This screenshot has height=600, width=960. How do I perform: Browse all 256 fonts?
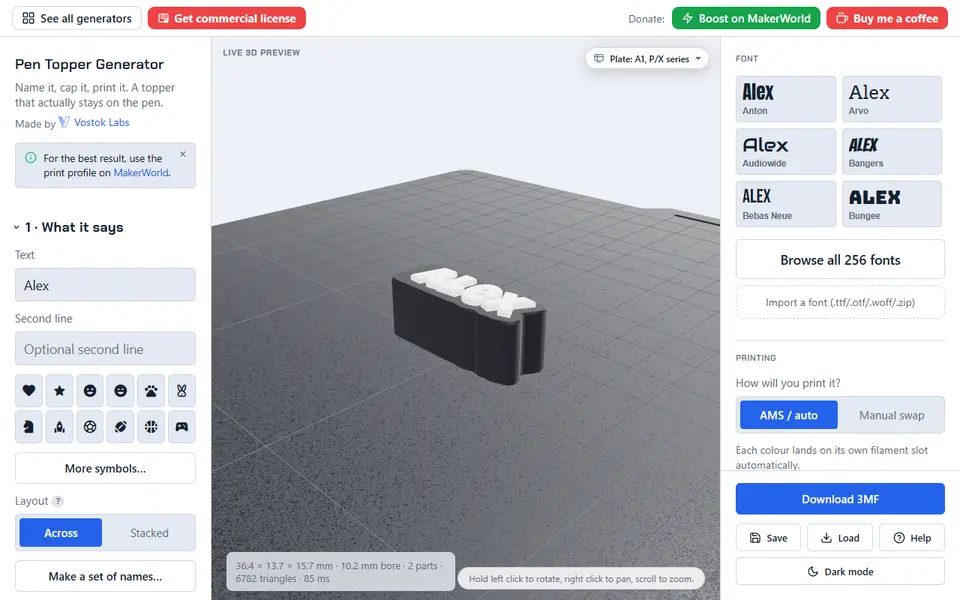(x=840, y=260)
